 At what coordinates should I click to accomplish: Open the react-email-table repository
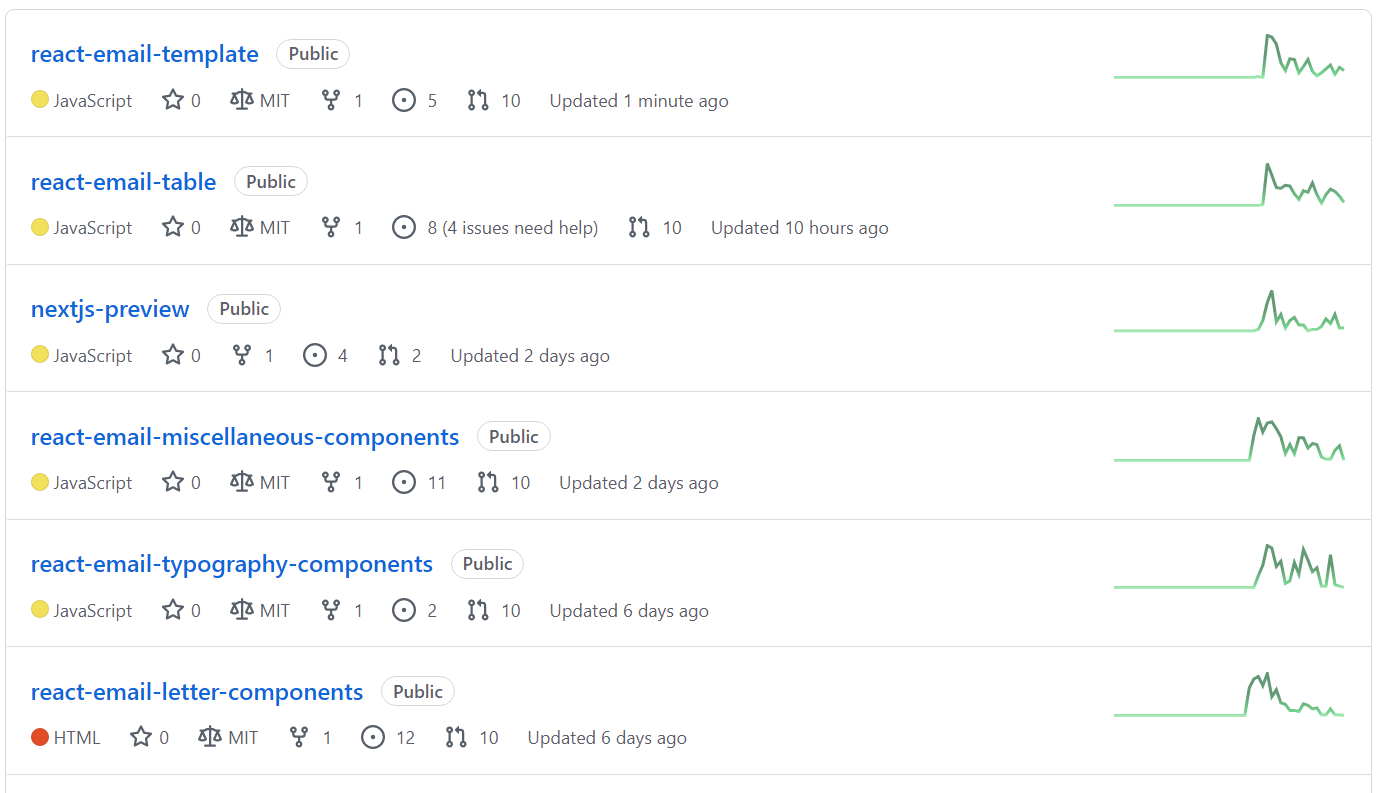pyautogui.click(x=123, y=182)
